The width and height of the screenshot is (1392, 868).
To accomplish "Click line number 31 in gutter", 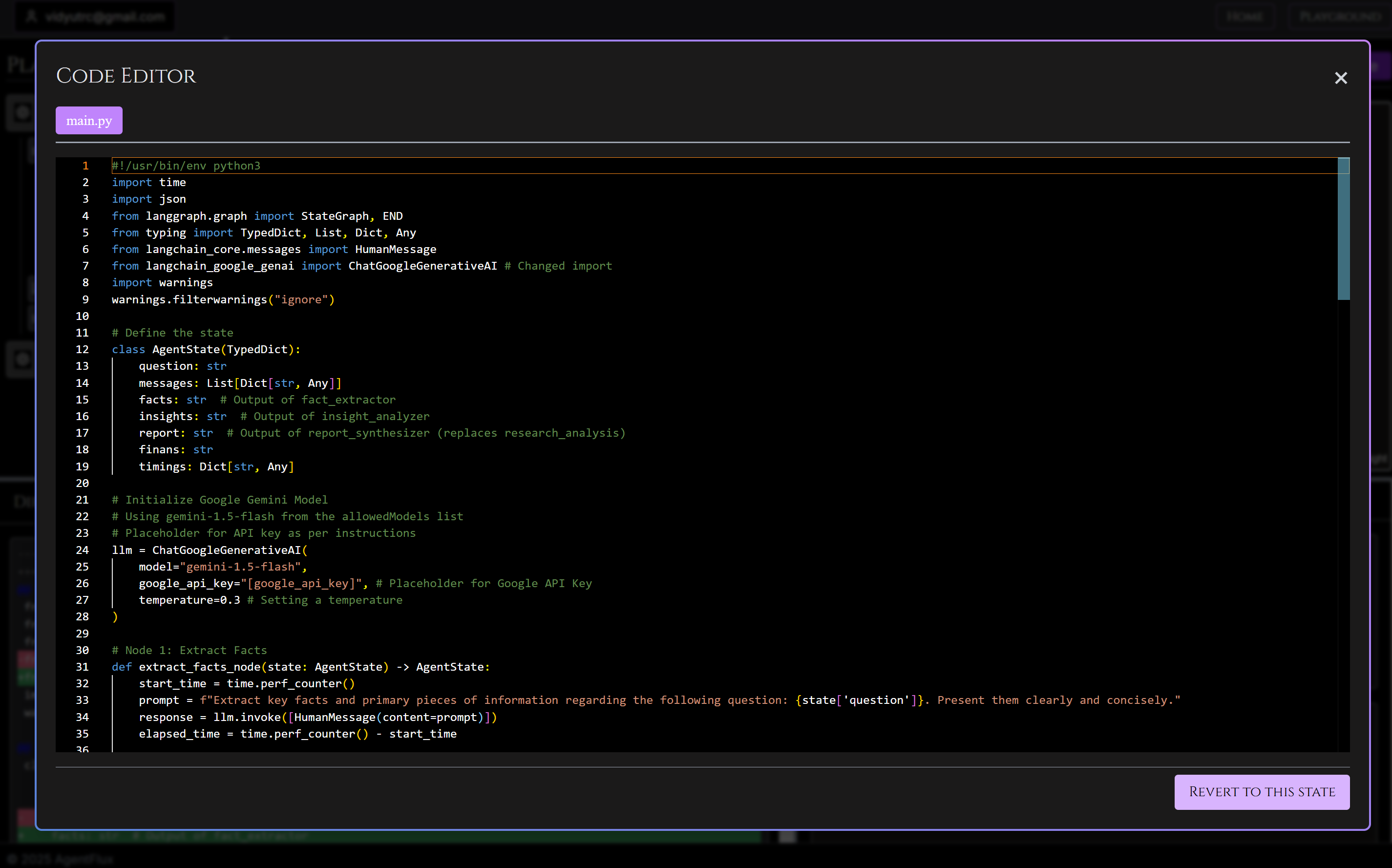I will click(x=82, y=666).
